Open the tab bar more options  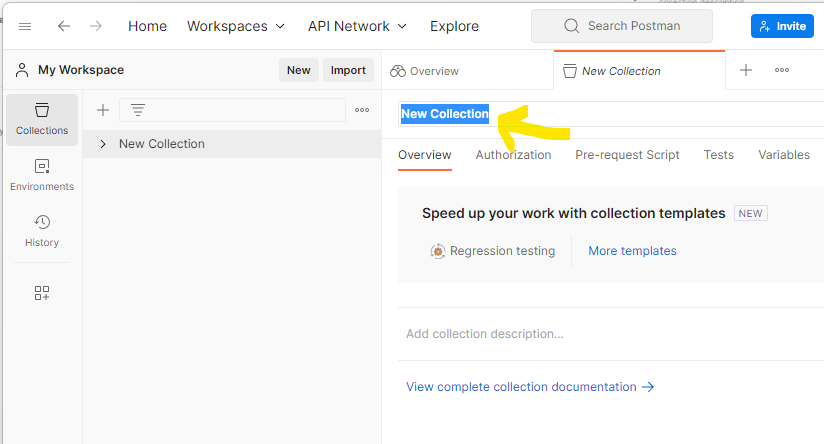click(x=781, y=70)
